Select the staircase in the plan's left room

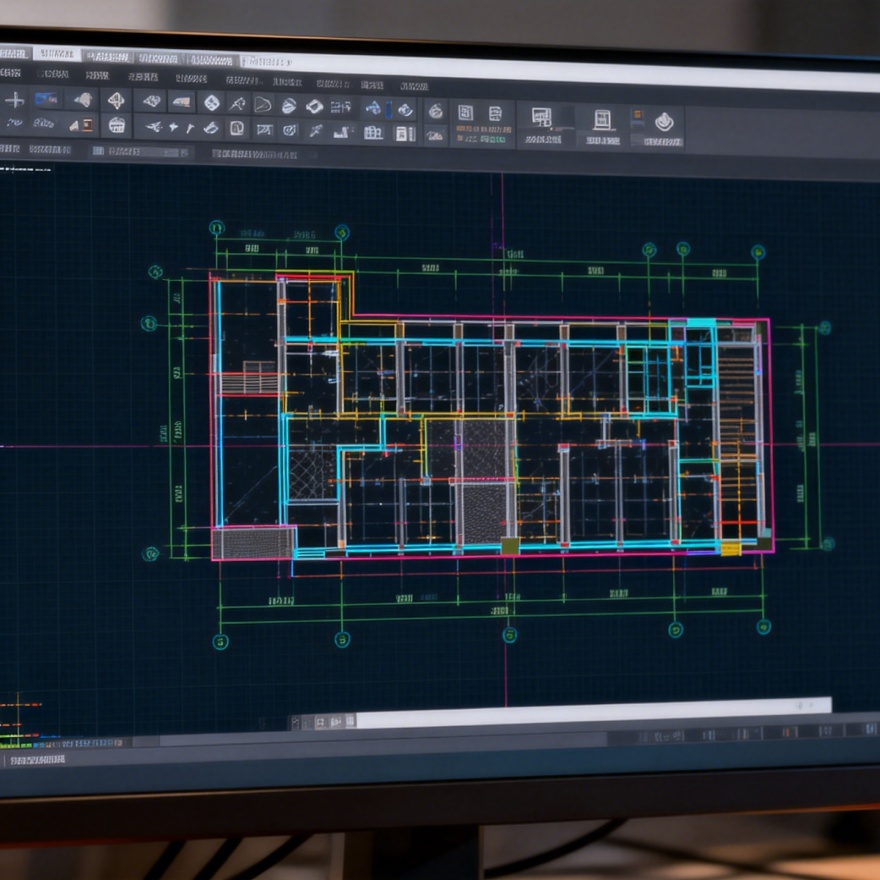coord(250,377)
